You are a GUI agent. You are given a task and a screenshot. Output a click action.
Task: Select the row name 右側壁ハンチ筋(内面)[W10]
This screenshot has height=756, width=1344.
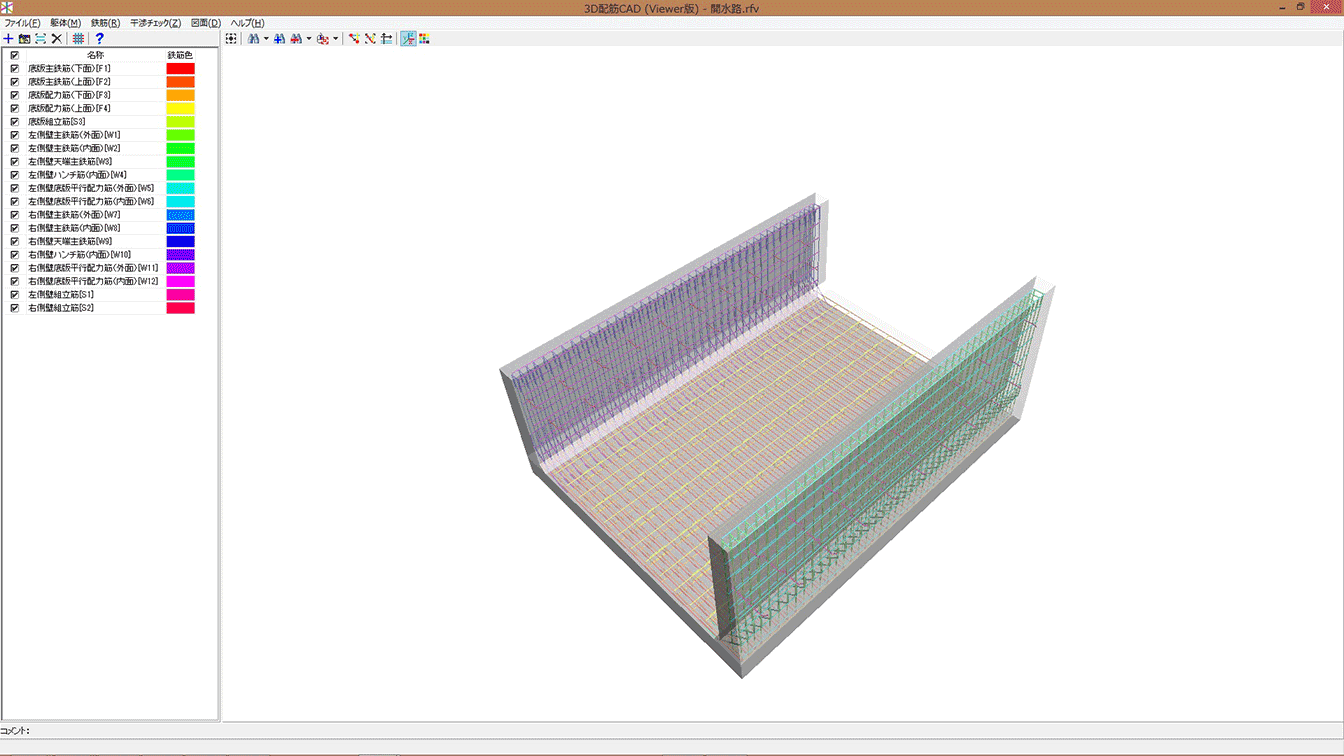79,255
